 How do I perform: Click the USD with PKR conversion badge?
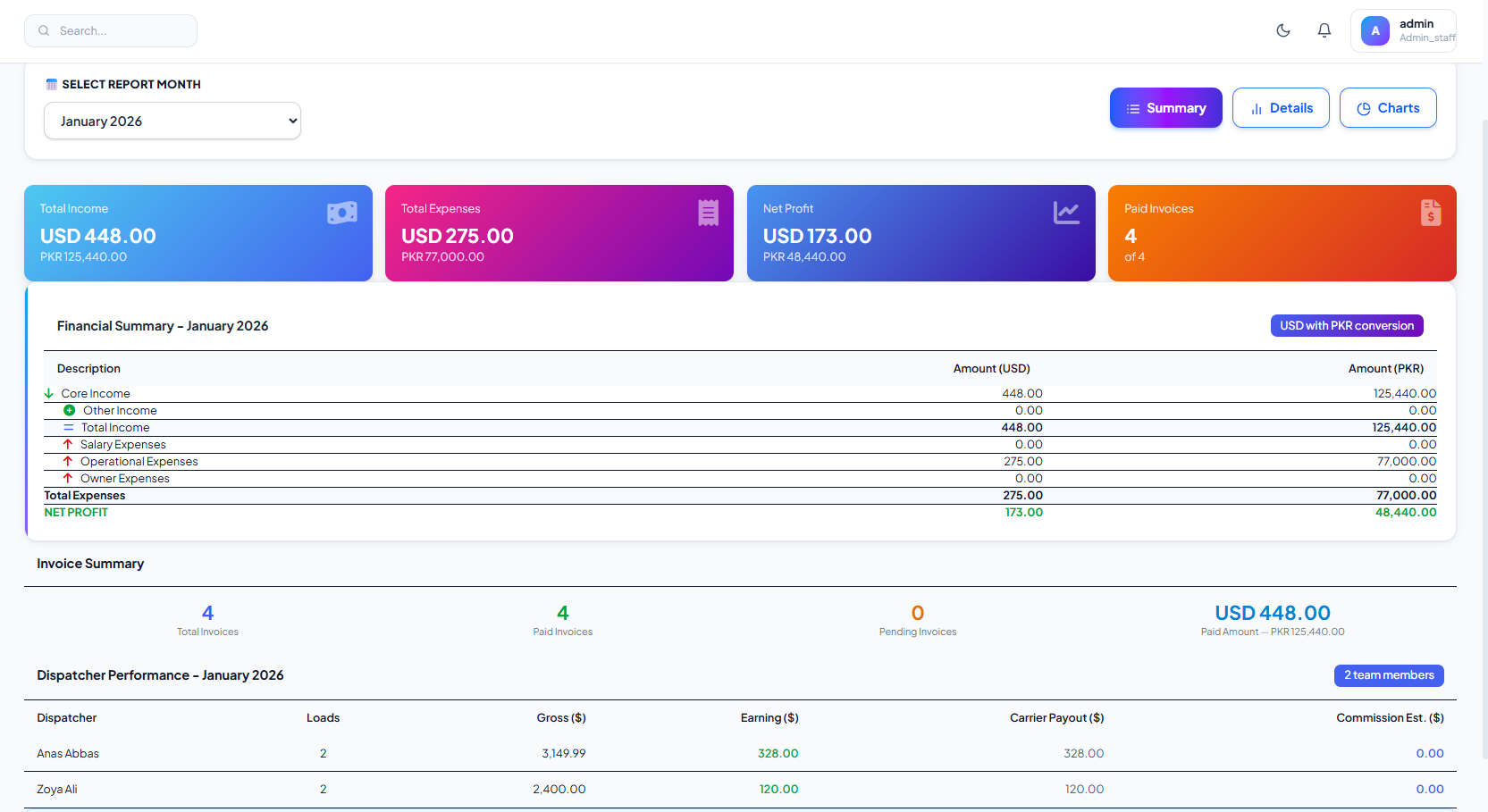[1346, 326]
